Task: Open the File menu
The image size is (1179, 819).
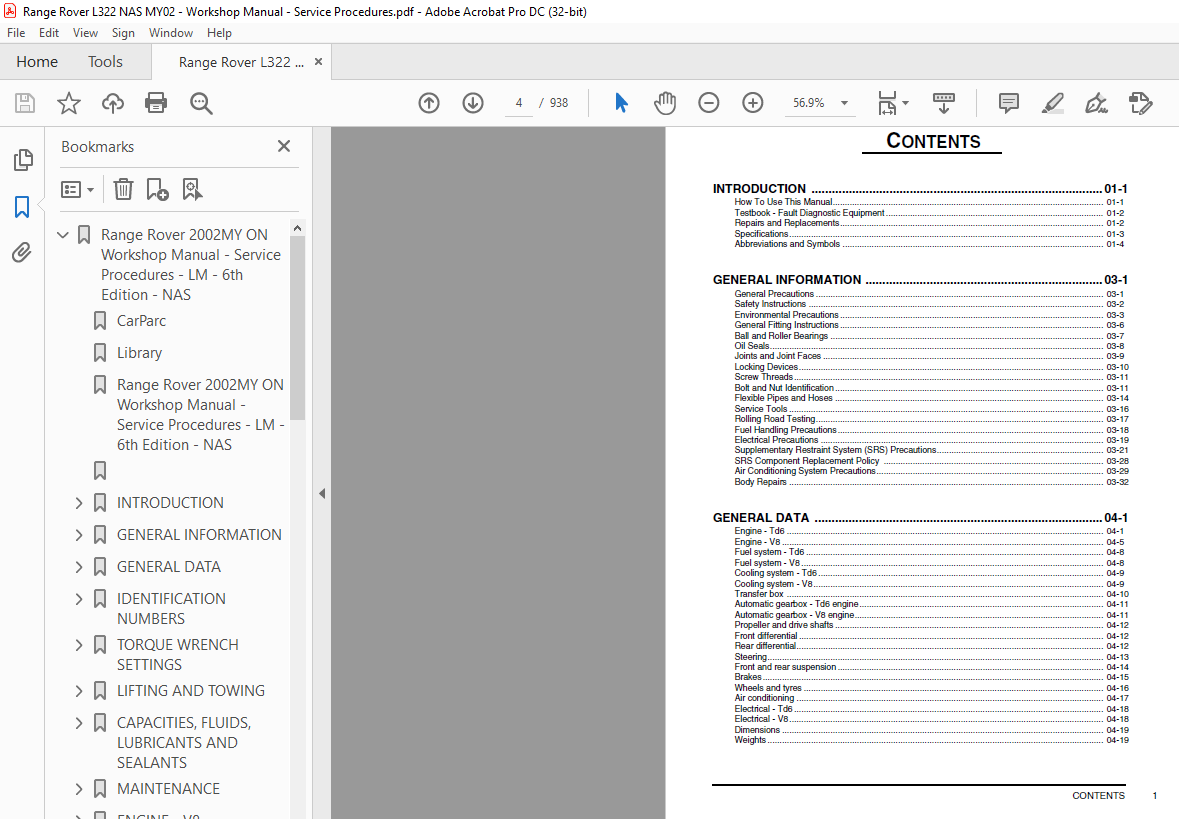Action: [x=16, y=33]
